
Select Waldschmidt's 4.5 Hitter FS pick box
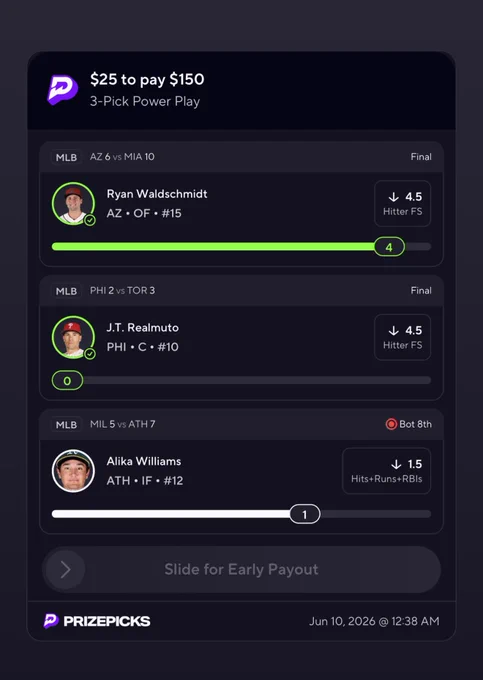pos(402,203)
